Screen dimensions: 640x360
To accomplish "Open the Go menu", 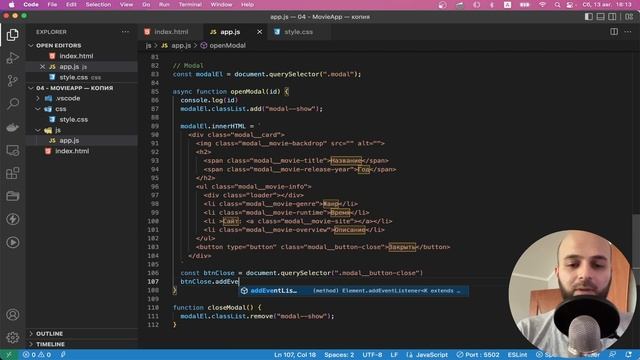I will [x=146, y=5].
